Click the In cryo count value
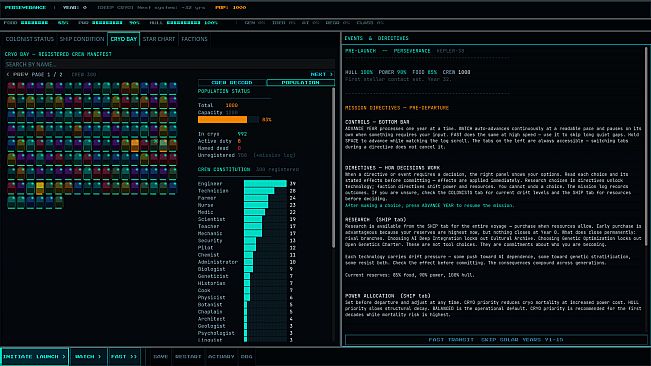The image size is (651, 366). click(242, 134)
